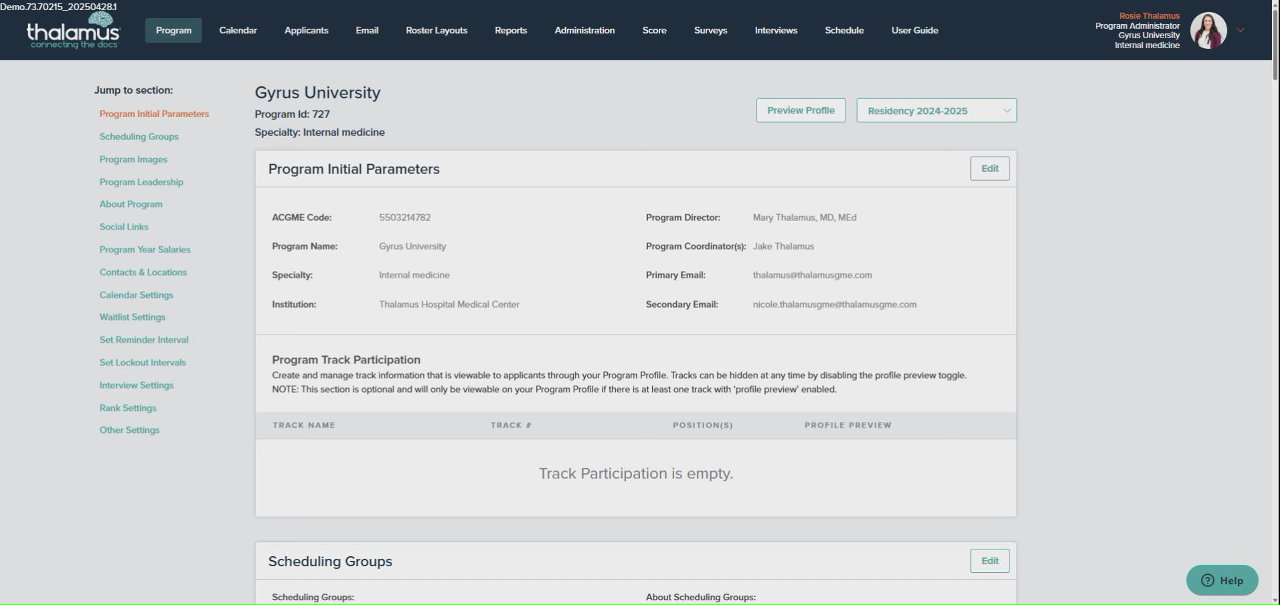Open the Applicants menu
The height and width of the screenshot is (605, 1280).
click(x=306, y=30)
